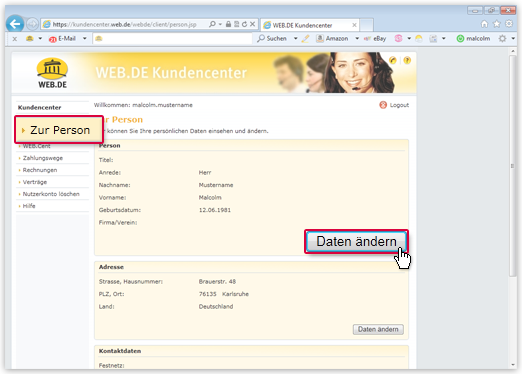Open Rechnungen in the sidebar menu
Screen dimensions: 522x374
(40, 170)
